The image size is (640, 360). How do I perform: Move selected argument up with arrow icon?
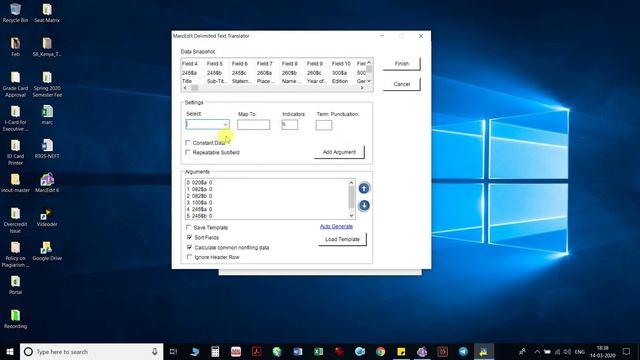pos(364,188)
